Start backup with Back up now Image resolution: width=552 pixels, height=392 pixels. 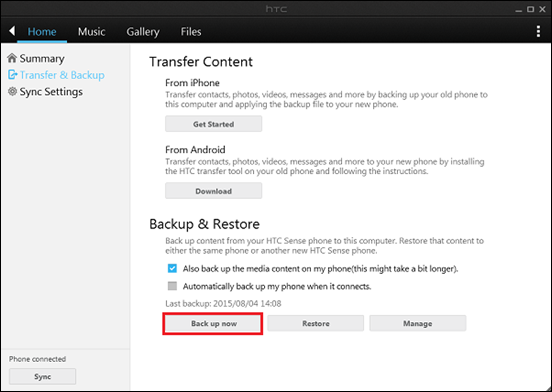click(213, 323)
